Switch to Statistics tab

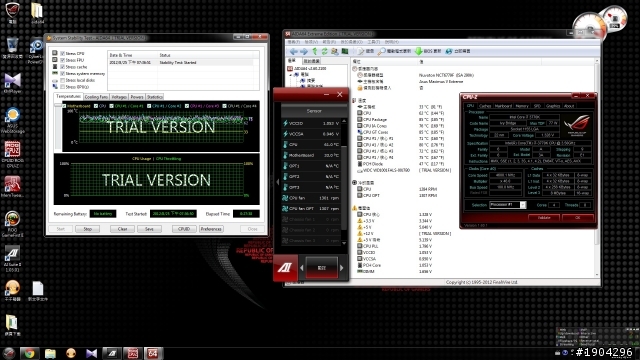point(155,97)
